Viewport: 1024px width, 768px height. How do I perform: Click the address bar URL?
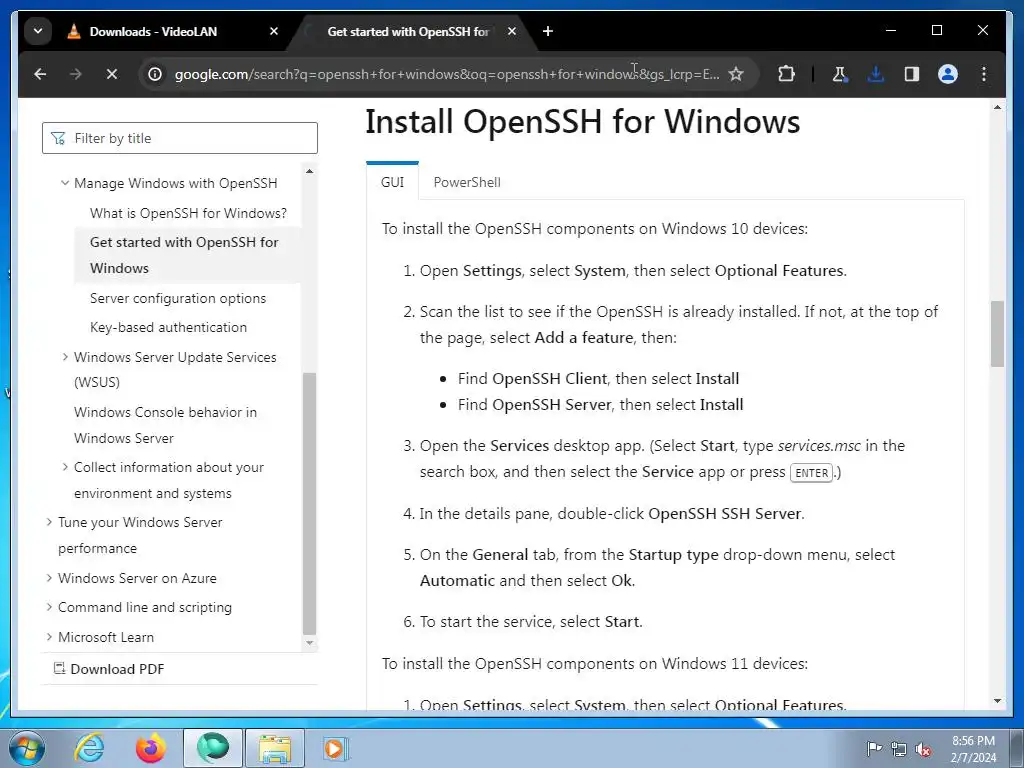click(x=447, y=74)
